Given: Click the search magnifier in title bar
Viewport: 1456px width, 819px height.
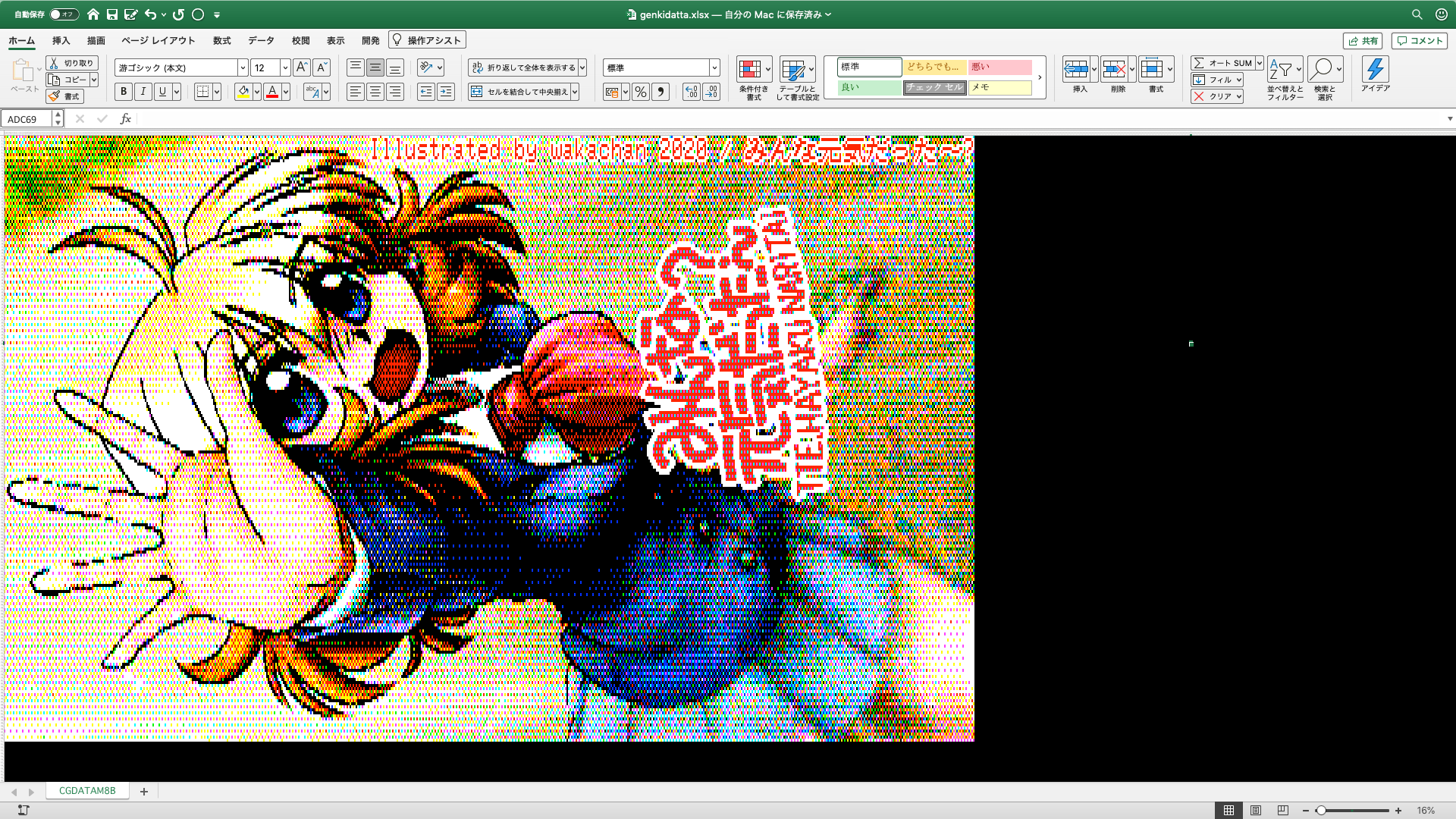Looking at the screenshot, I should pos(1417,14).
